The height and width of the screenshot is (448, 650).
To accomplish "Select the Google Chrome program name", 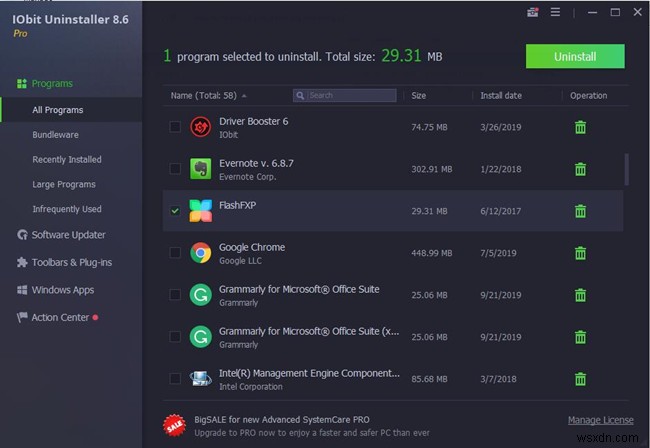I will pos(252,247).
